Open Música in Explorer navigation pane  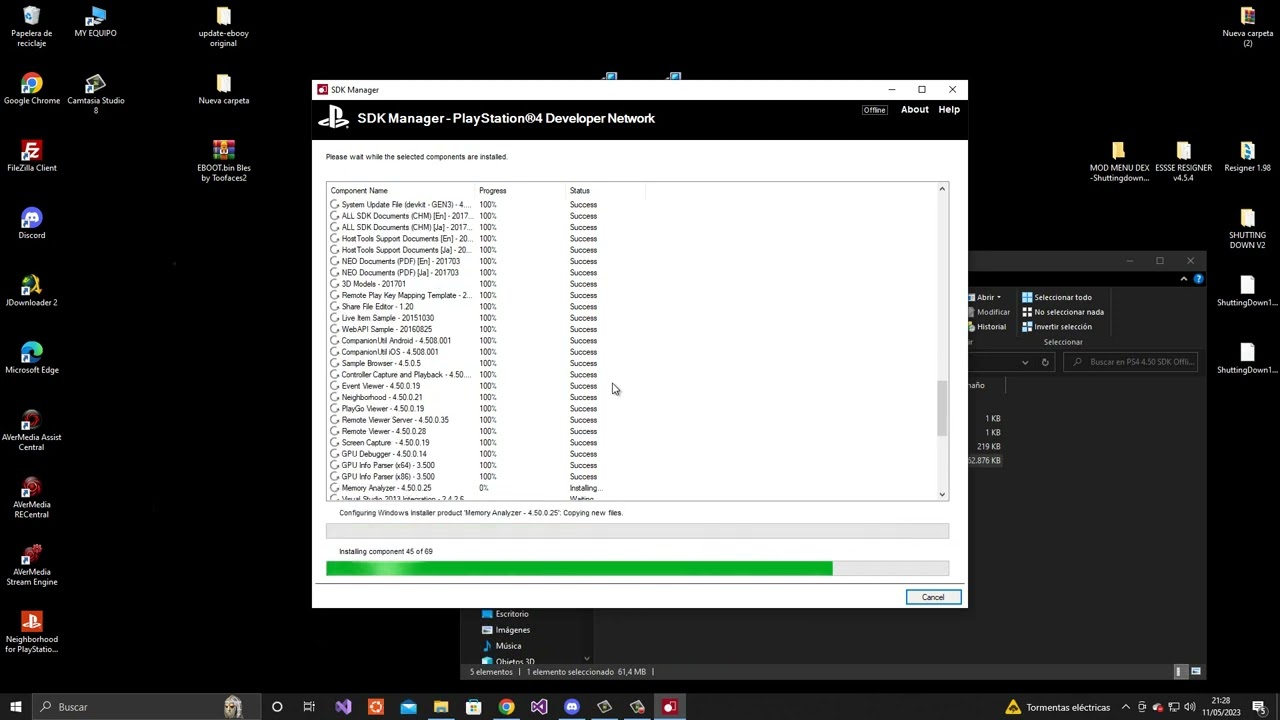click(x=502, y=646)
